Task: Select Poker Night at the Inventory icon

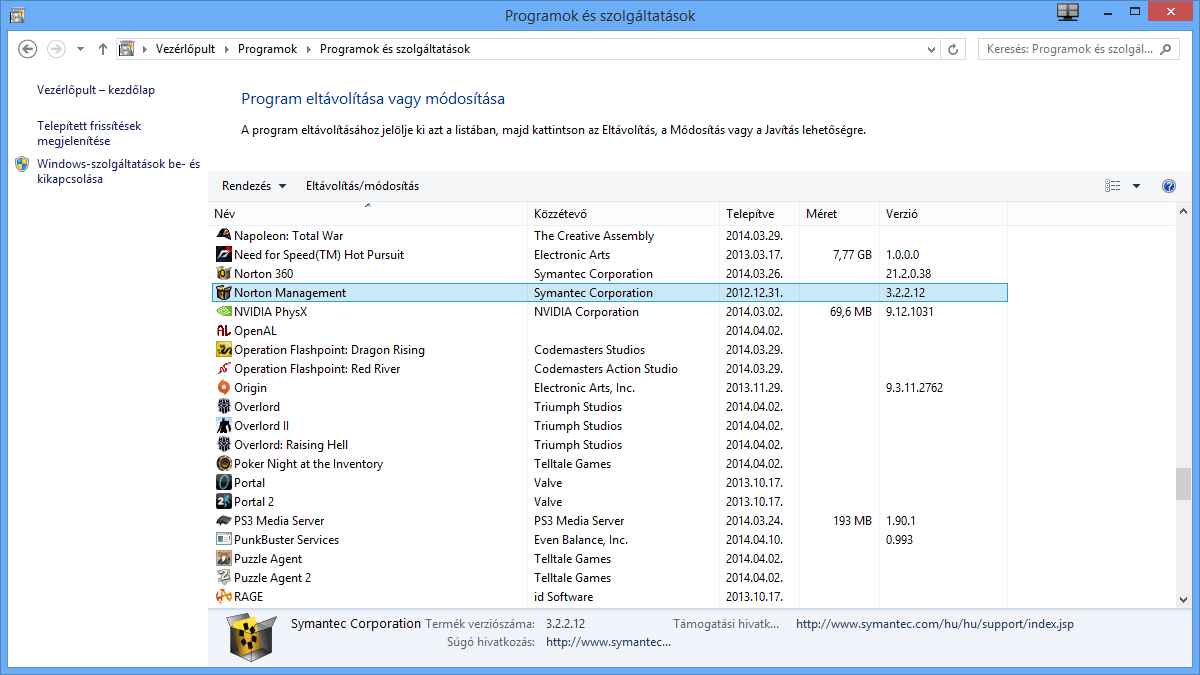Action: (x=224, y=464)
